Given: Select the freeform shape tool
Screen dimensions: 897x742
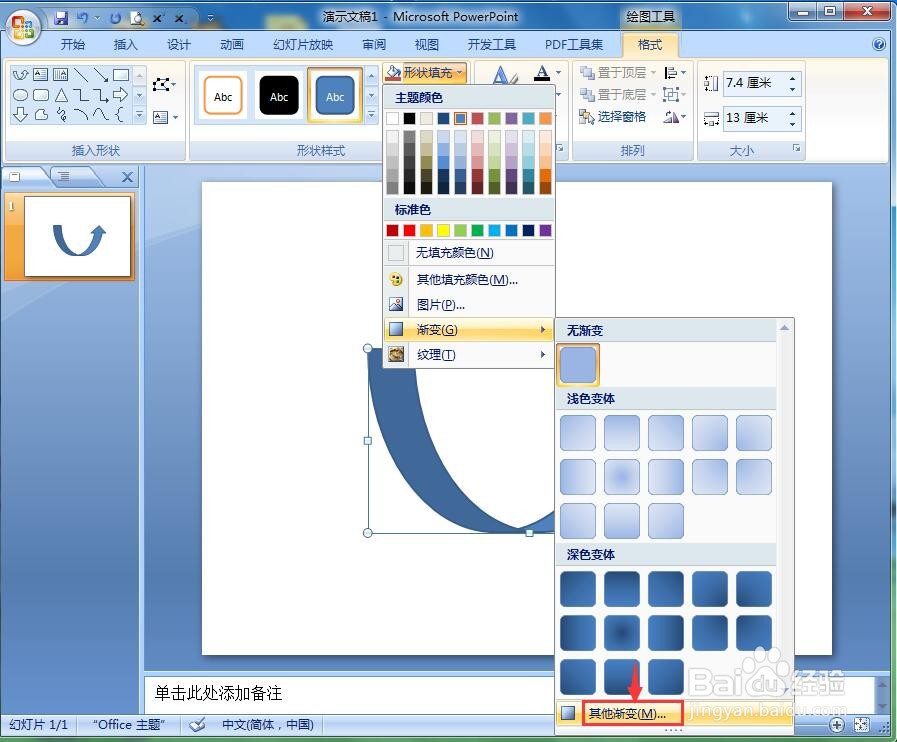Looking at the screenshot, I should [x=41, y=115].
